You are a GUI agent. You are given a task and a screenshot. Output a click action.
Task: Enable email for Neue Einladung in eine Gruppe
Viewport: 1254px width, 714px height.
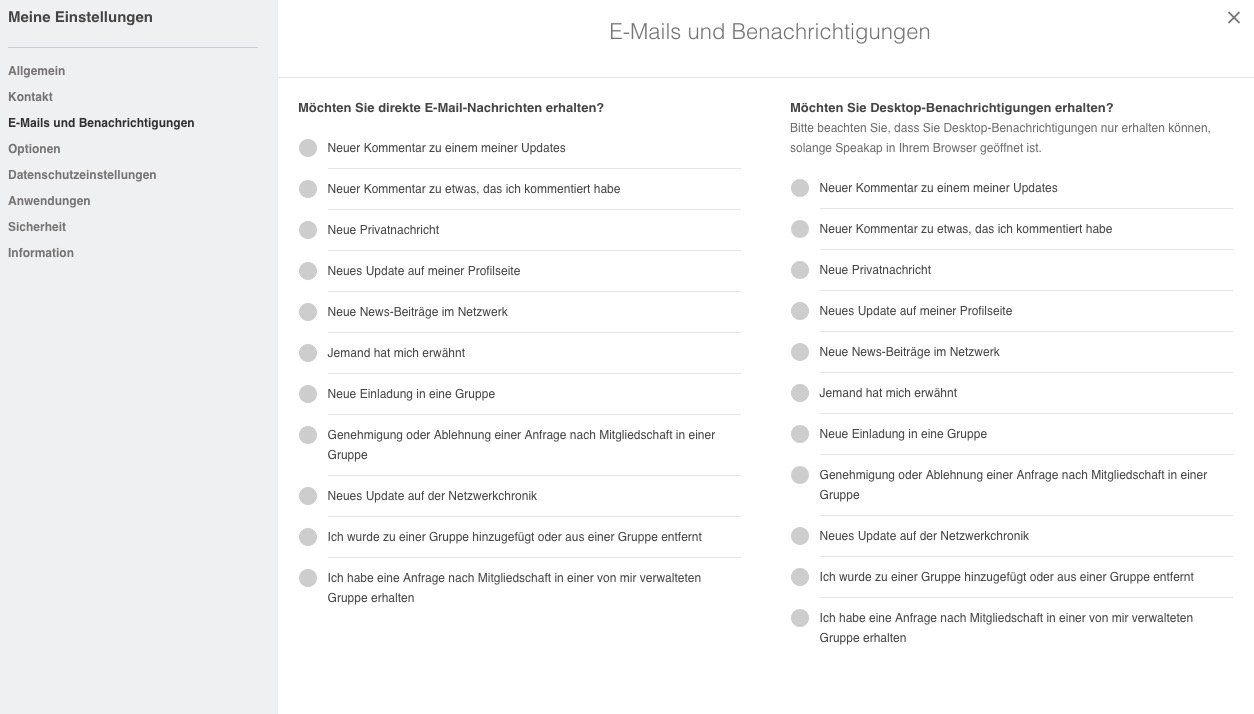click(308, 394)
